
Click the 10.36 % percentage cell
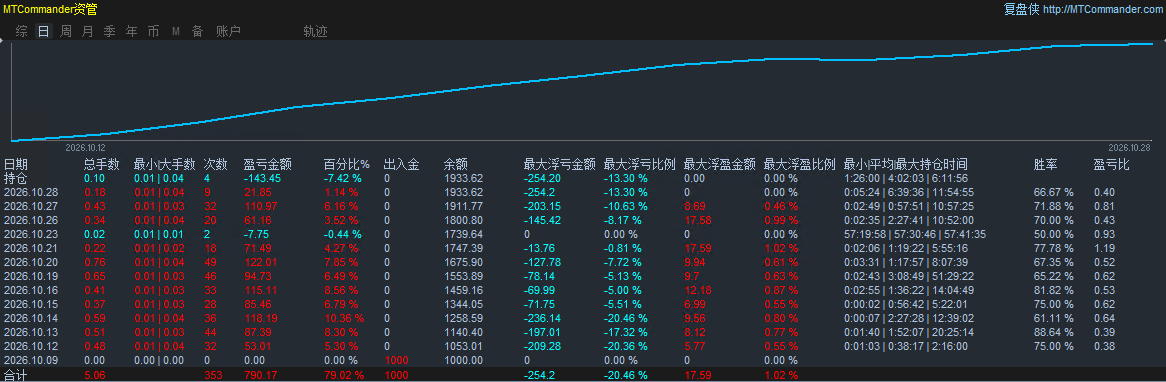344,318
